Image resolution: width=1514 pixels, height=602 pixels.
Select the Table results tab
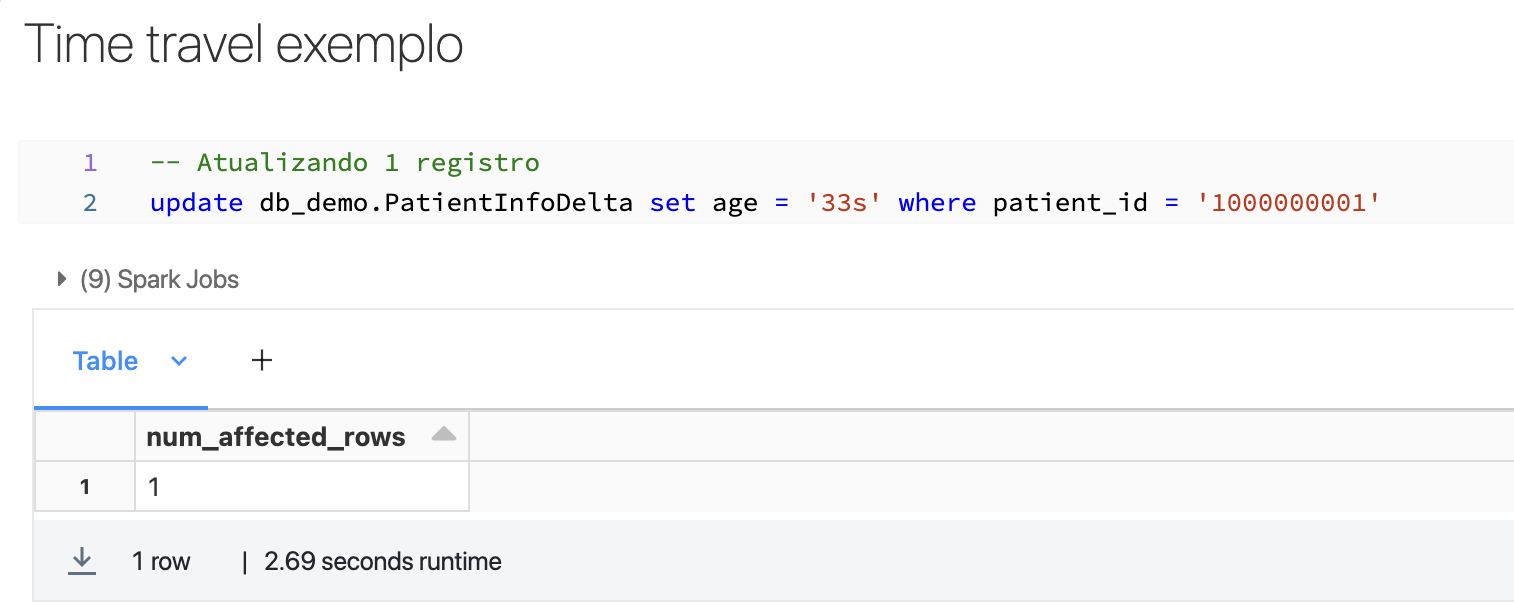(x=106, y=361)
